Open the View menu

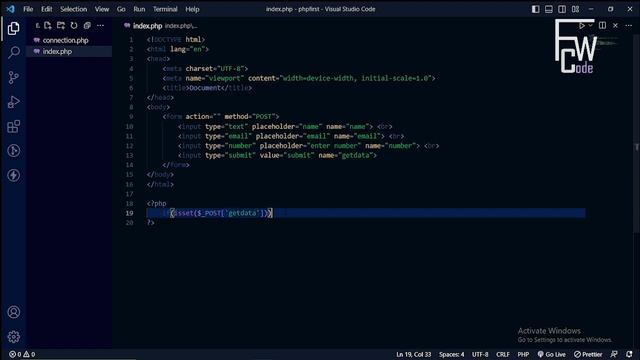click(102, 9)
